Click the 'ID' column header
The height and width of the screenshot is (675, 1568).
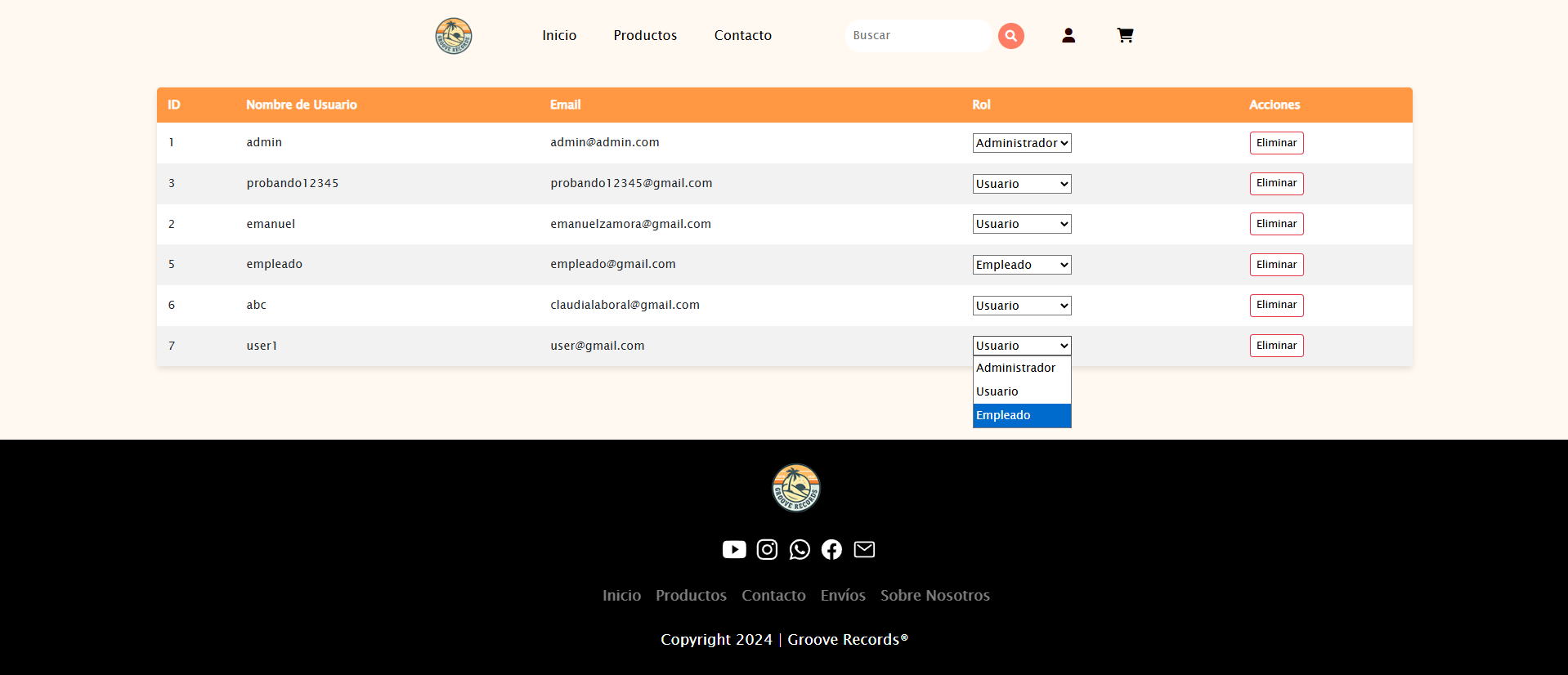(x=174, y=105)
